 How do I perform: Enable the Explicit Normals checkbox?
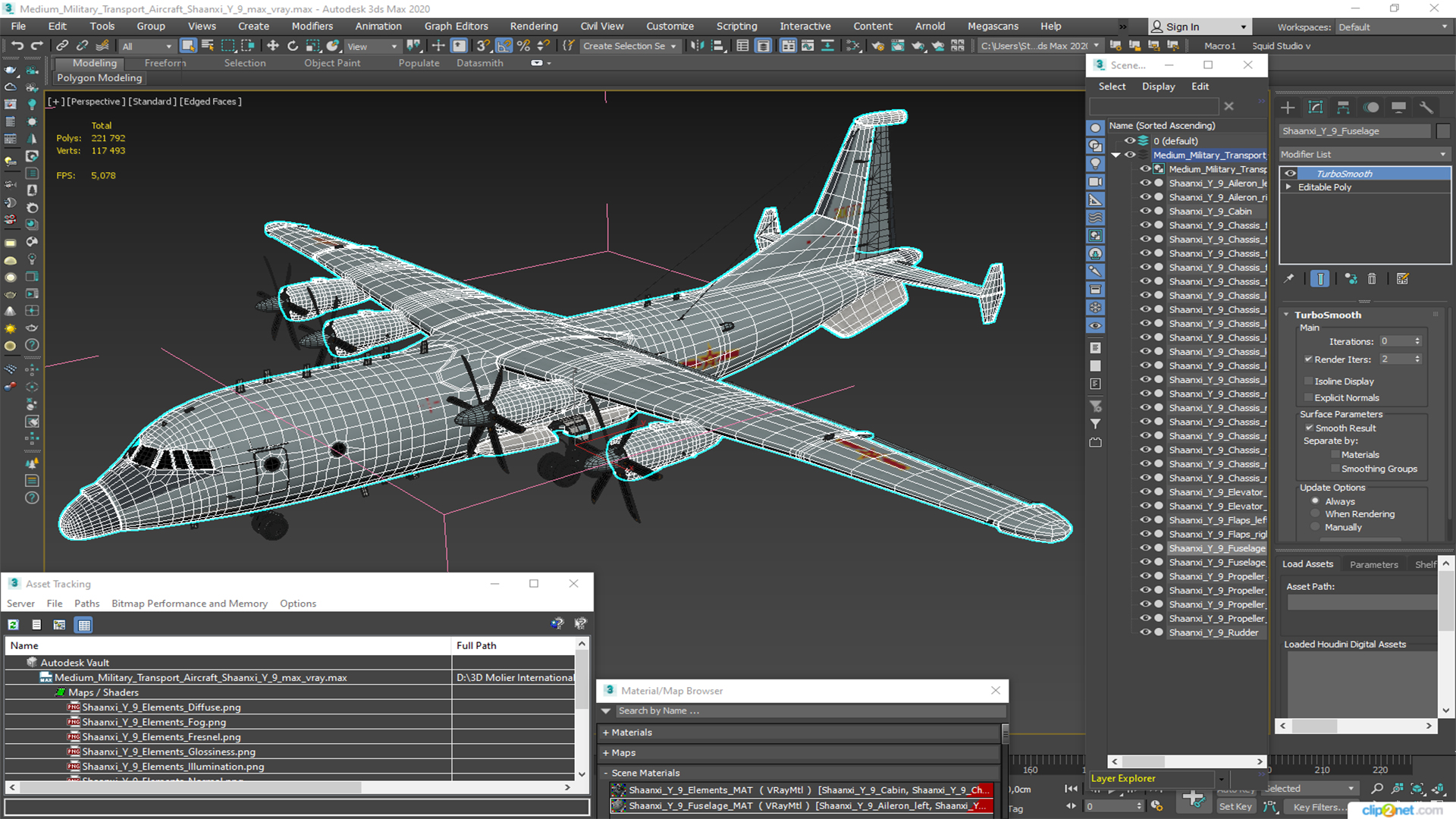pyautogui.click(x=1308, y=398)
